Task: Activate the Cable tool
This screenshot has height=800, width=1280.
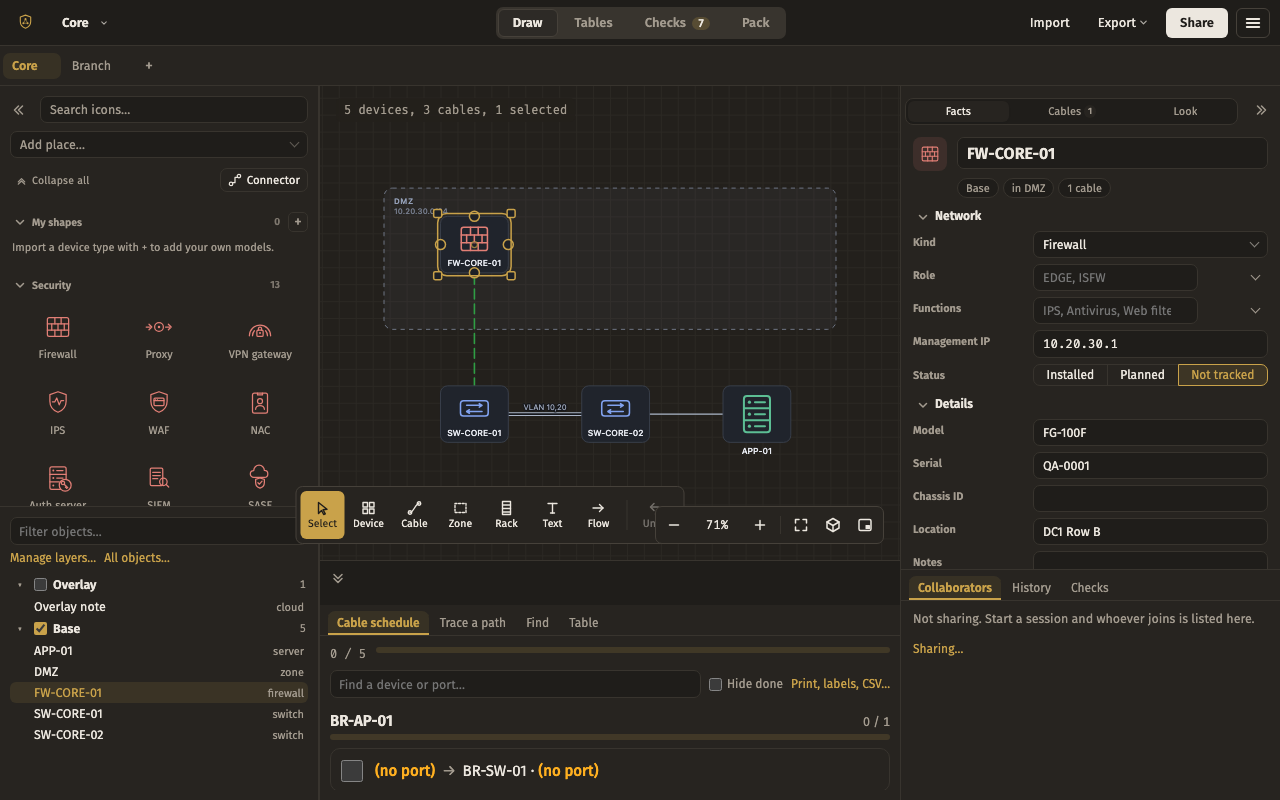Action: coord(414,515)
